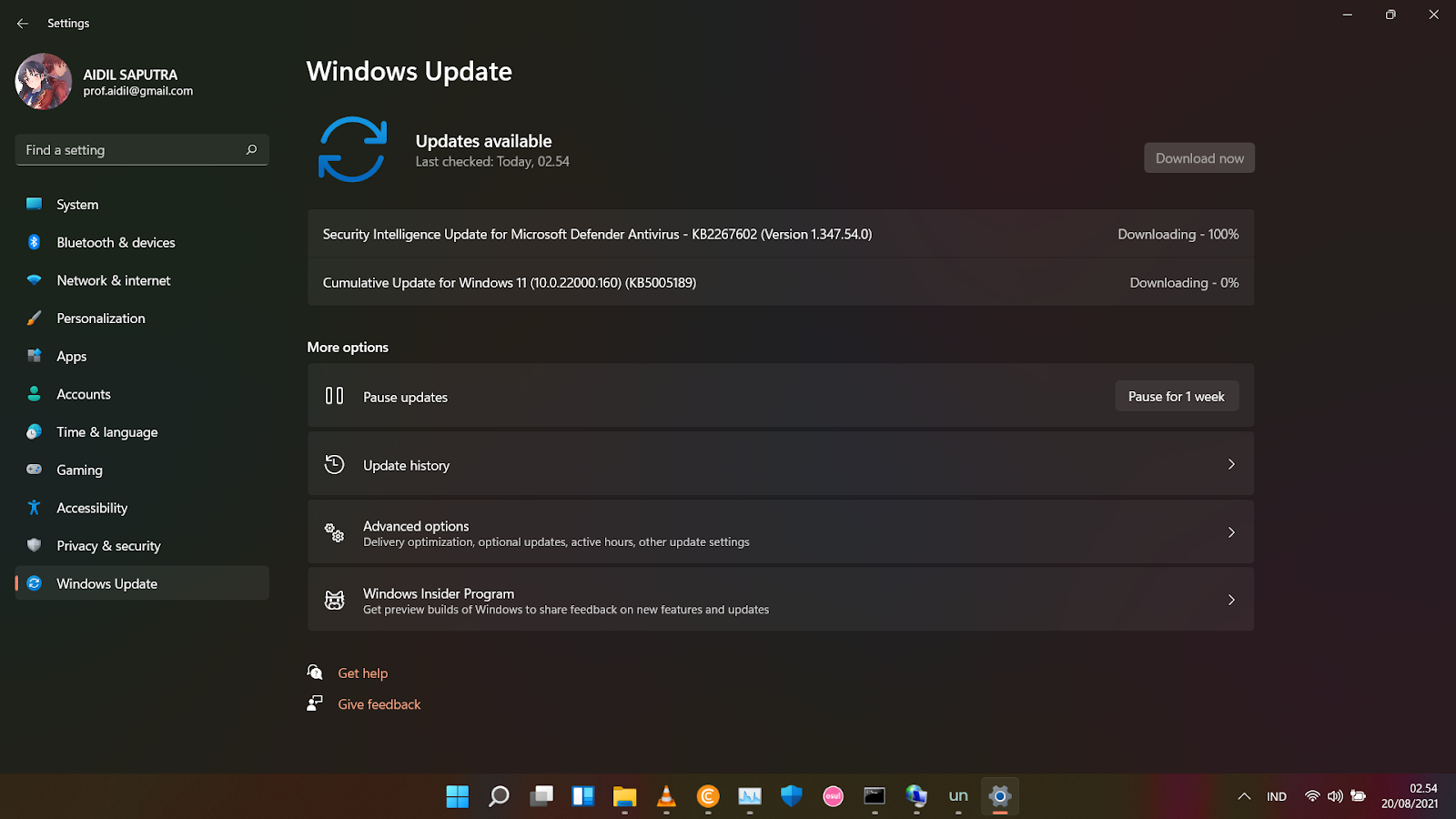This screenshot has height=819, width=1456.
Task: Click the Windows Insider Program cat icon
Action: (x=335, y=600)
